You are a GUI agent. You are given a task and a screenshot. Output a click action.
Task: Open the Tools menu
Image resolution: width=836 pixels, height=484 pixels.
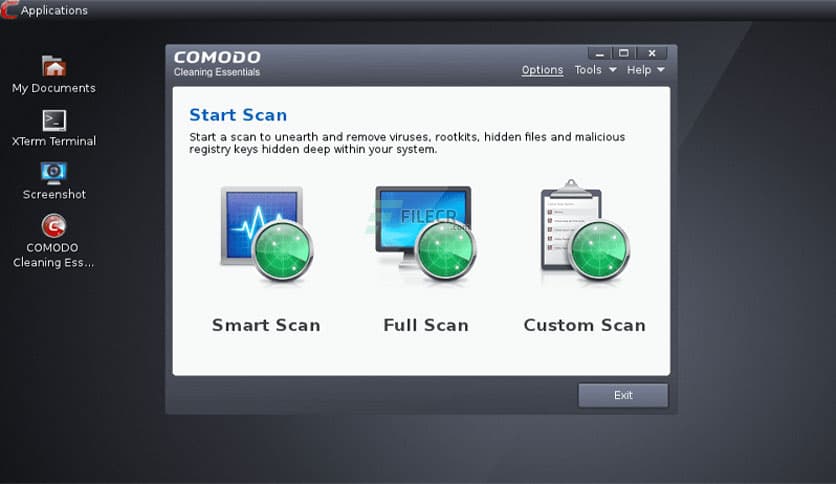tap(588, 70)
